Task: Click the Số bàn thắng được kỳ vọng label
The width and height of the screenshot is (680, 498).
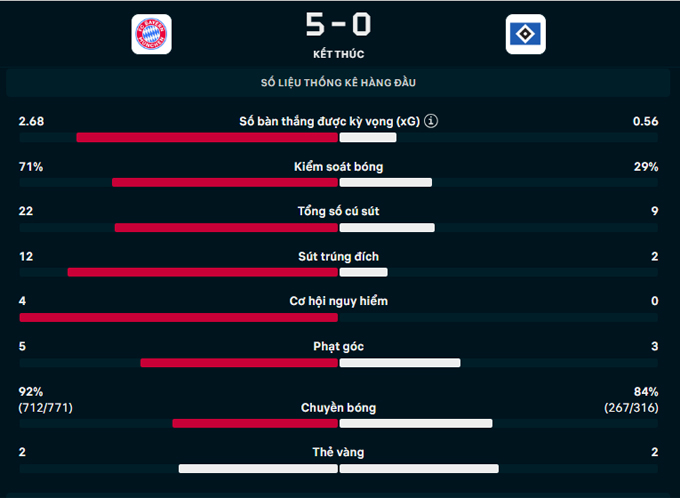Action: [x=329, y=121]
